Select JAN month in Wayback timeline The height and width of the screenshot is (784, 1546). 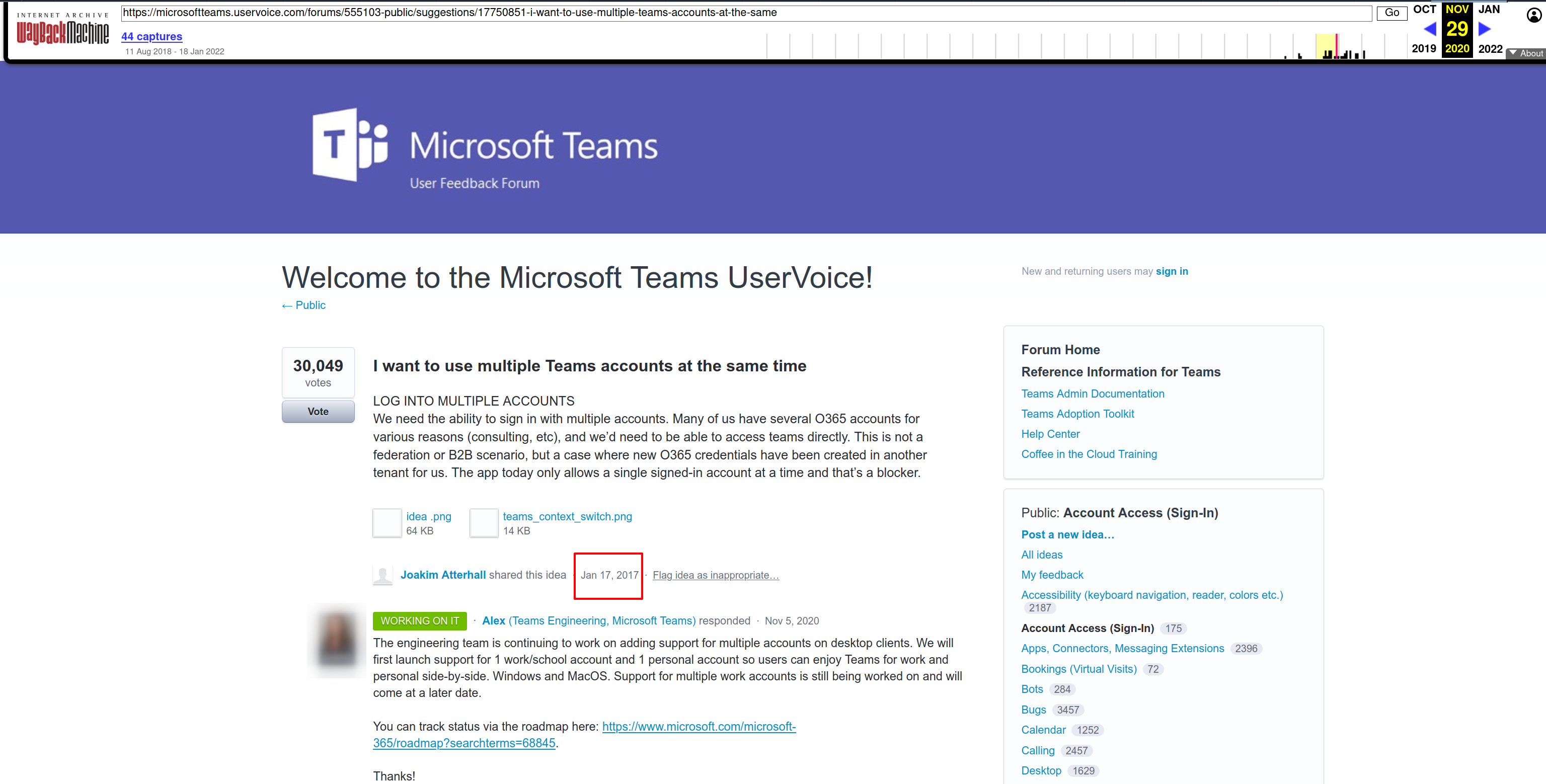click(1489, 9)
